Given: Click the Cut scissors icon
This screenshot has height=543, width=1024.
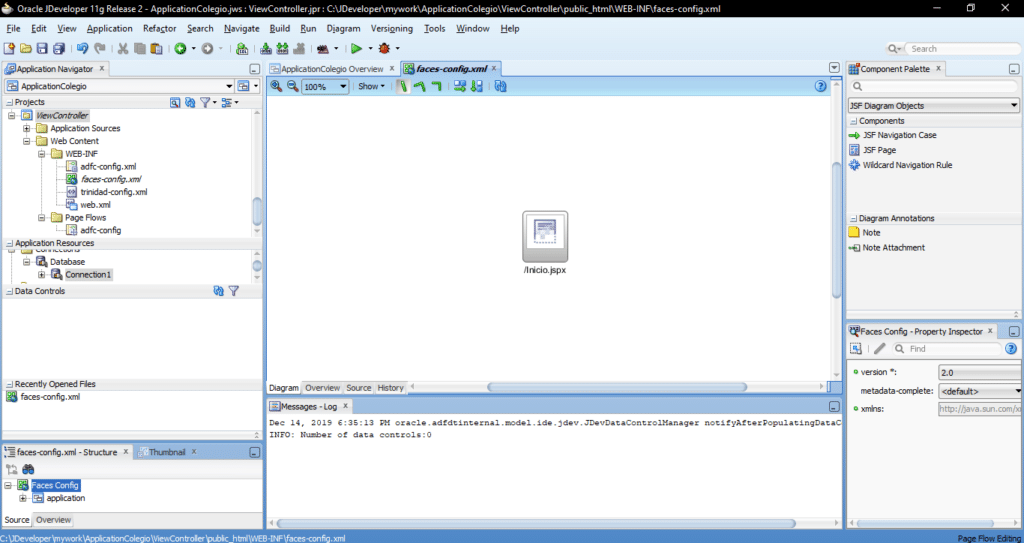Looking at the screenshot, I should click(x=123, y=48).
